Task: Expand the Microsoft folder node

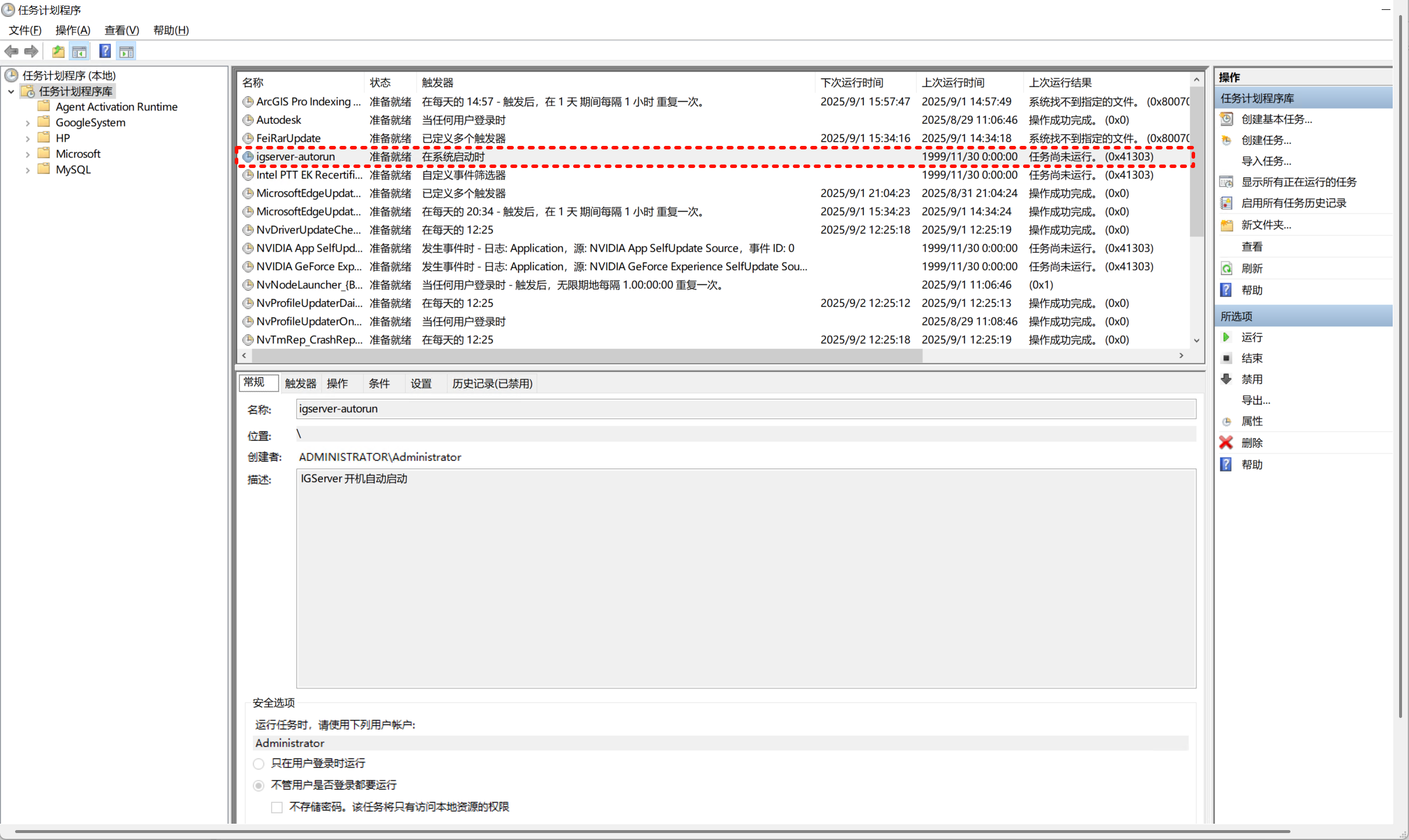Action: [x=27, y=154]
